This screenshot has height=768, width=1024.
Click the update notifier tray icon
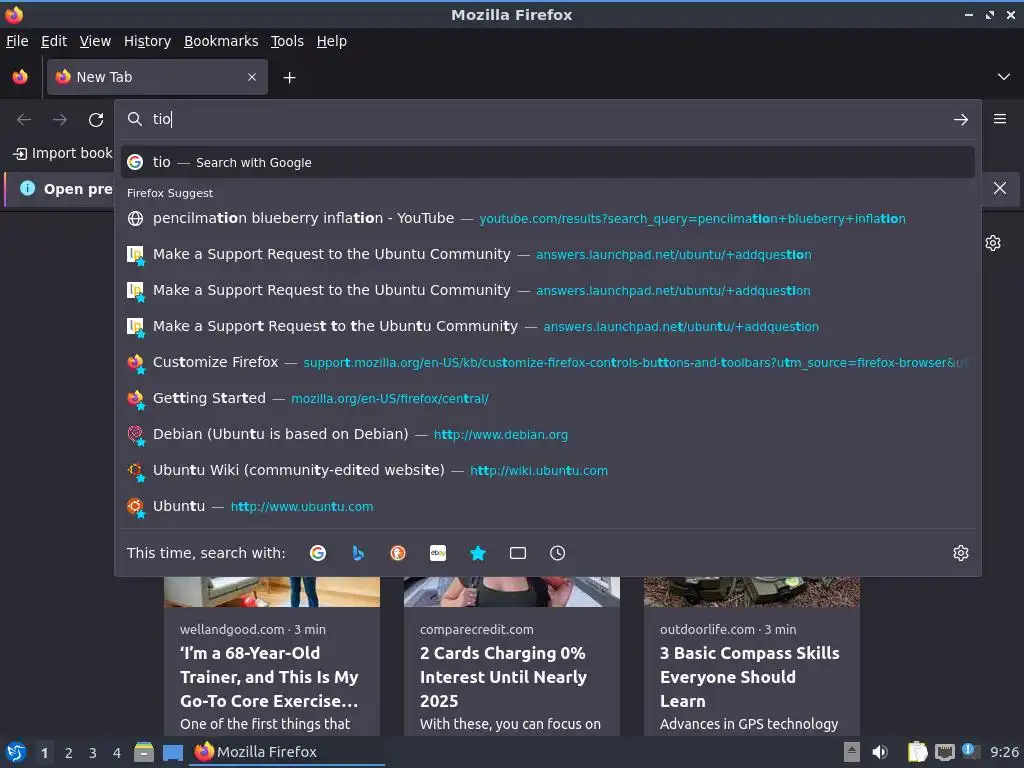[970, 751]
